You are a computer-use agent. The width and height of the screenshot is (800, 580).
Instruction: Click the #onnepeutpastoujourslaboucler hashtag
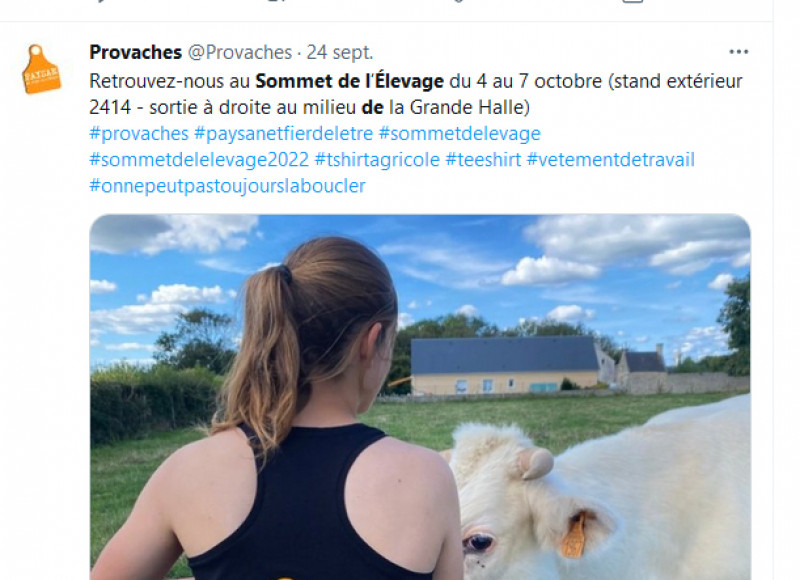click(x=228, y=186)
